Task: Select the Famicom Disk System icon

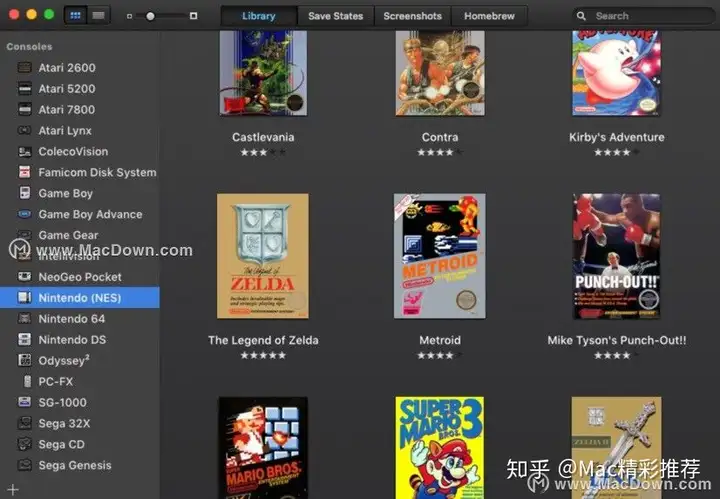Action: (24, 172)
